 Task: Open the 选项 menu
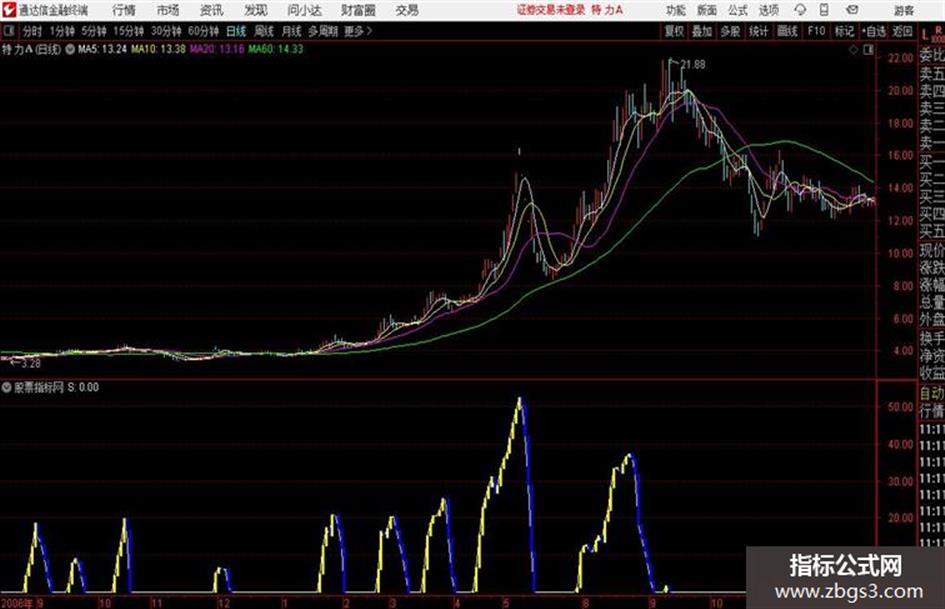pyautogui.click(x=769, y=10)
